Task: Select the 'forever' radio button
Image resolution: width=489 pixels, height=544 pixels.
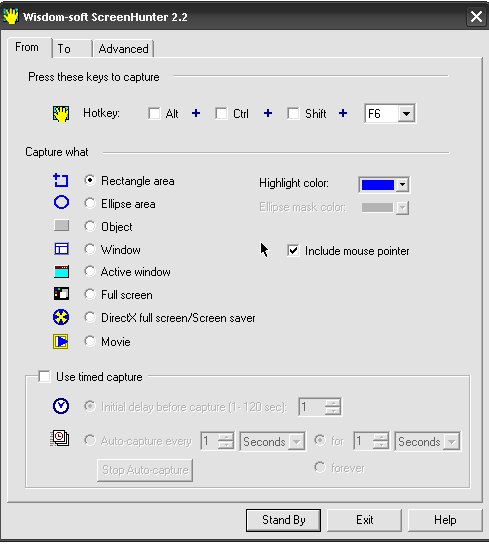Action: [x=320, y=467]
